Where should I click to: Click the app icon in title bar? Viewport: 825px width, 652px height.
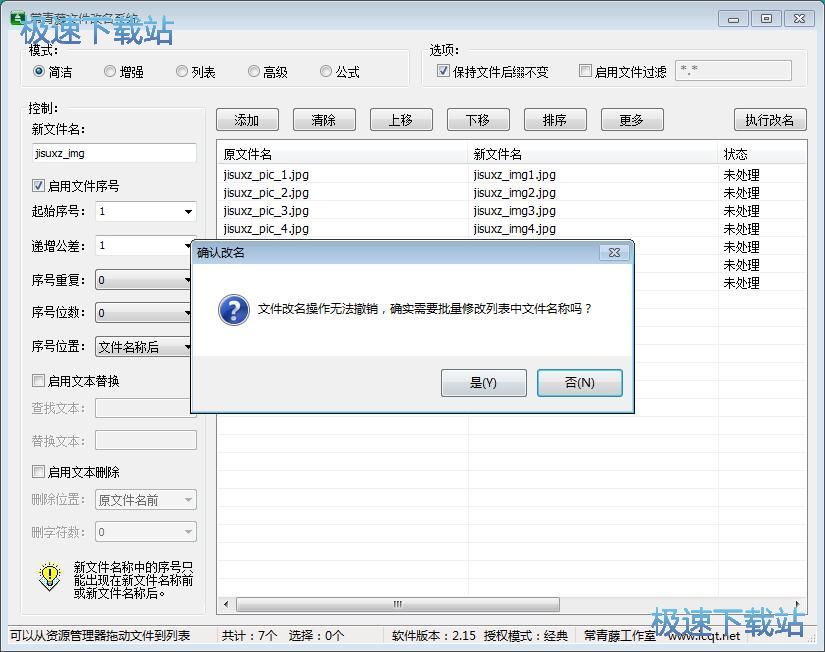pyautogui.click(x=18, y=18)
